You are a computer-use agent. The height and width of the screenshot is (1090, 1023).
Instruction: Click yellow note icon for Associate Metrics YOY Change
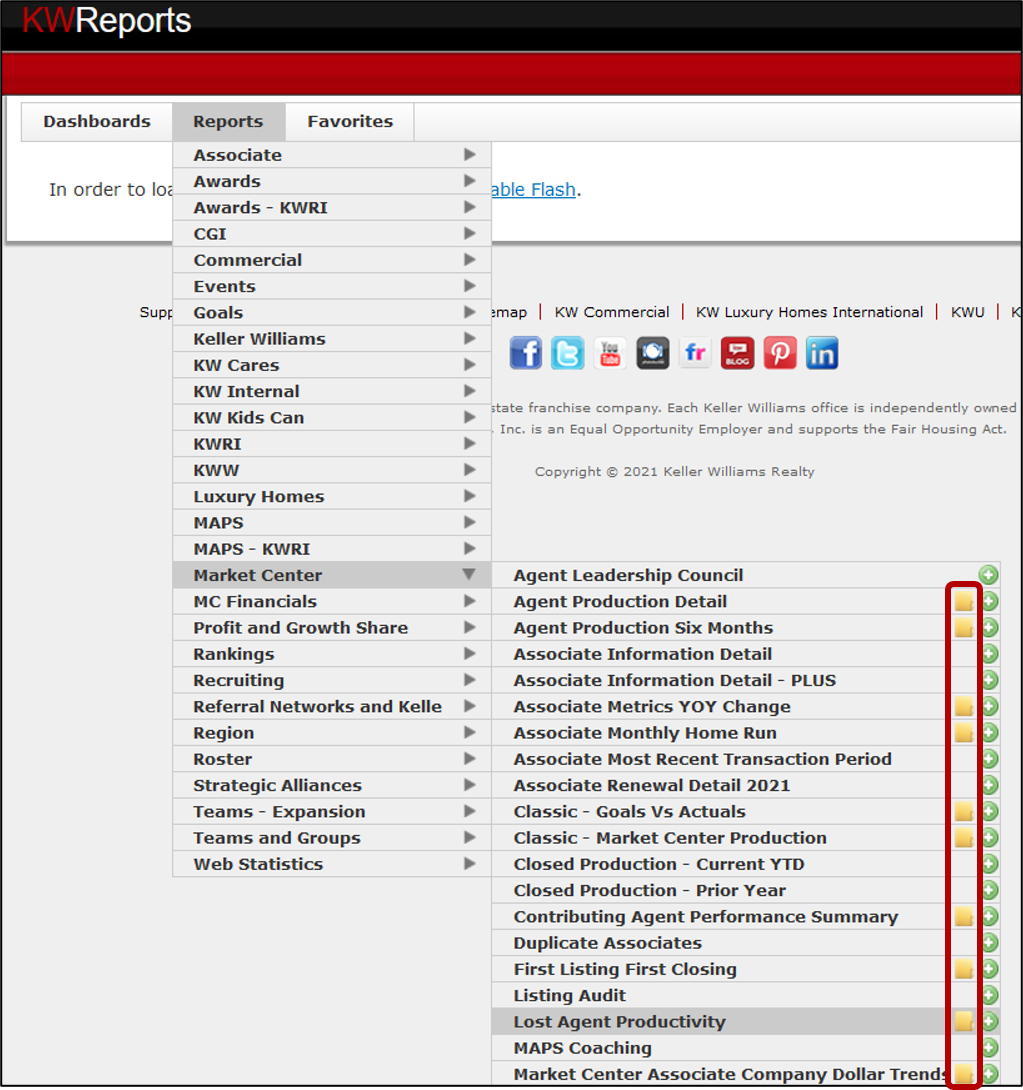964,706
